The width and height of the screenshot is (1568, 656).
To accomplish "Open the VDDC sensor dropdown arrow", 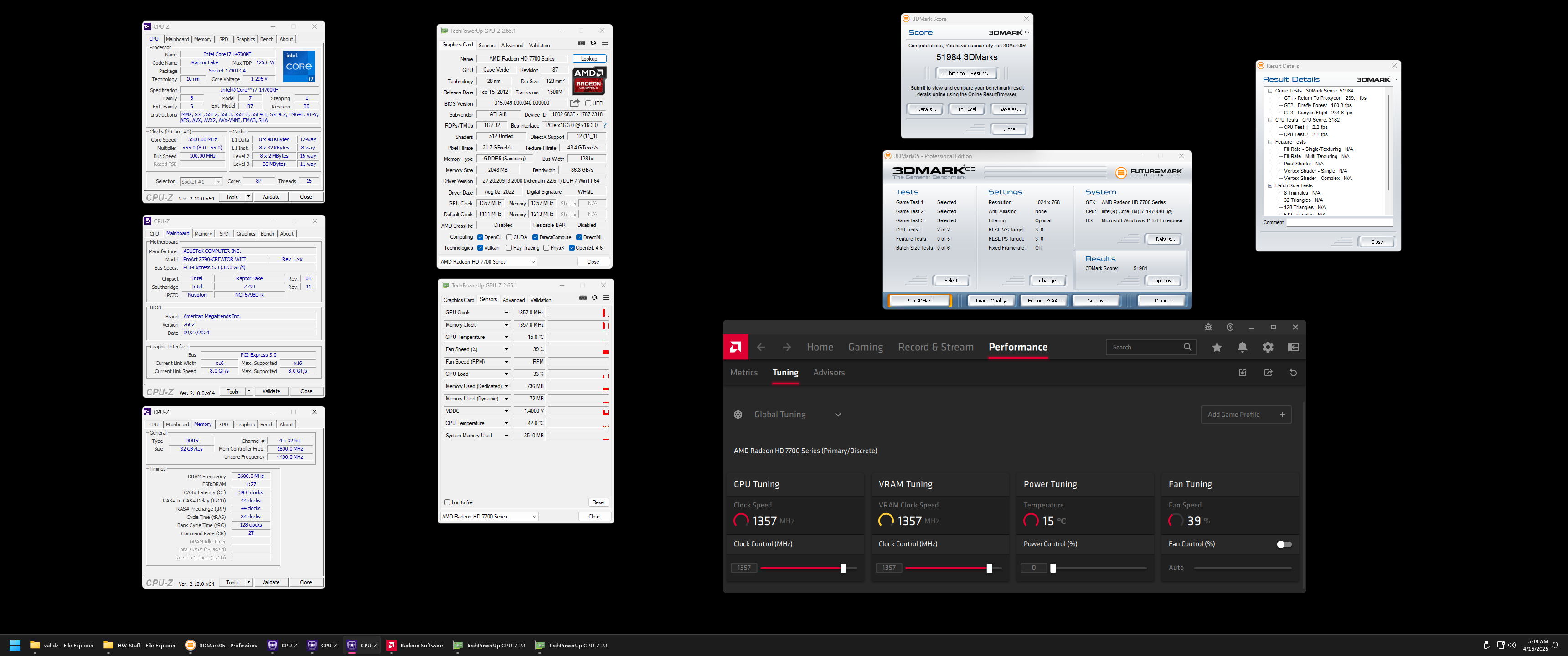I will click(506, 411).
